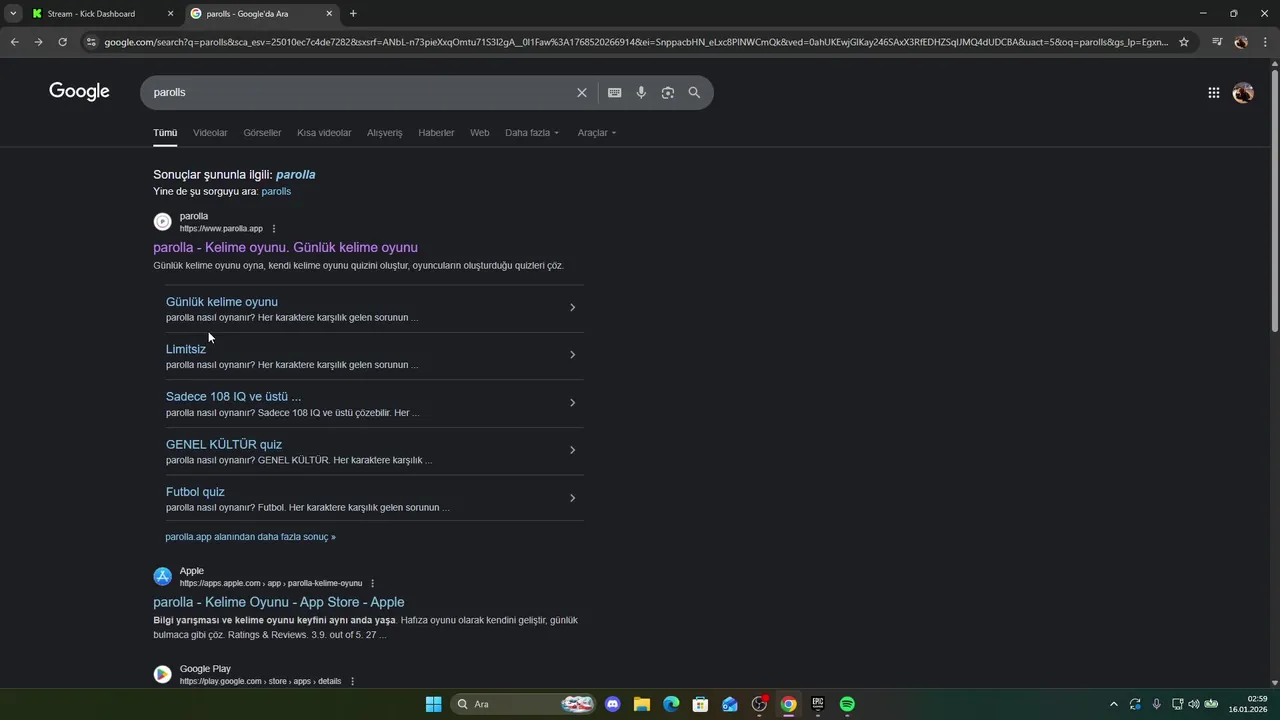
Task: Close the Stream - Kick Dashboard tab
Action: (170, 14)
